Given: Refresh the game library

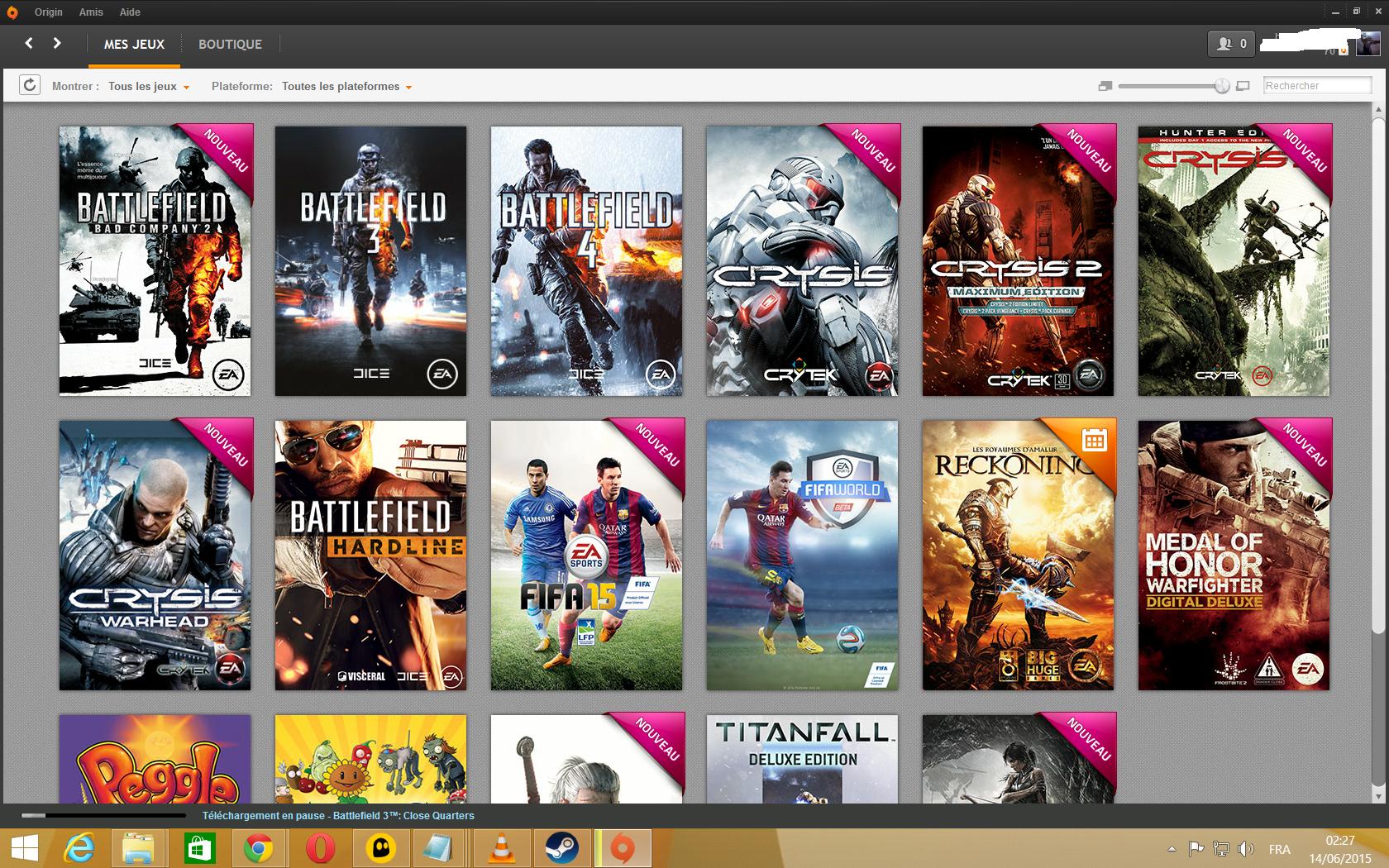Looking at the screenshot, I should pyautogui.click(x=30, y=85).
